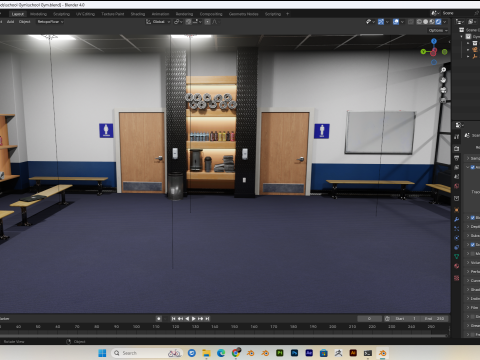Jump to the timeline start frame

click(173, 319)
